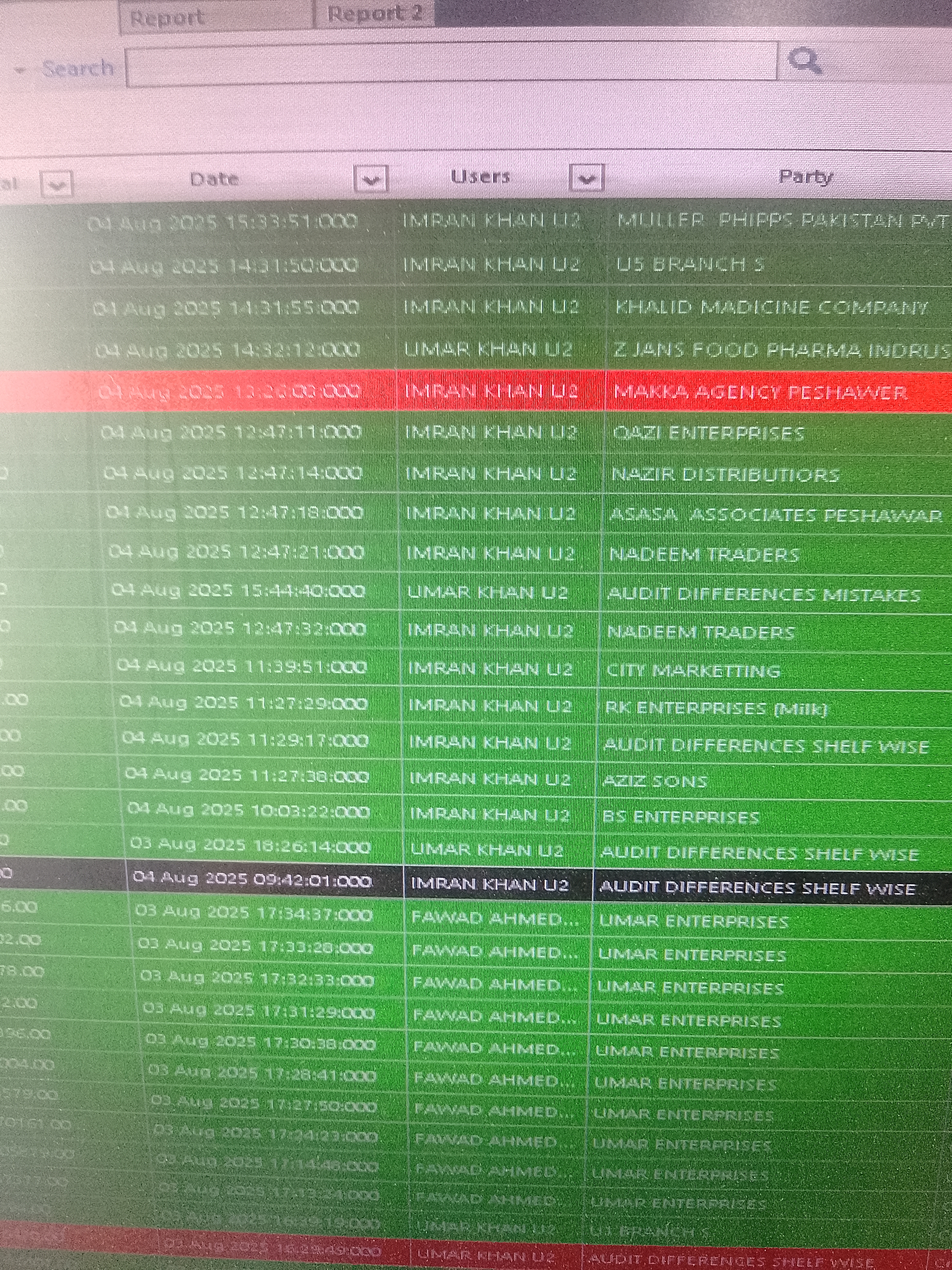952x1270 pixels.
Task: Select the RK ENTERPRISES (Milk) row
Action: 716,708
